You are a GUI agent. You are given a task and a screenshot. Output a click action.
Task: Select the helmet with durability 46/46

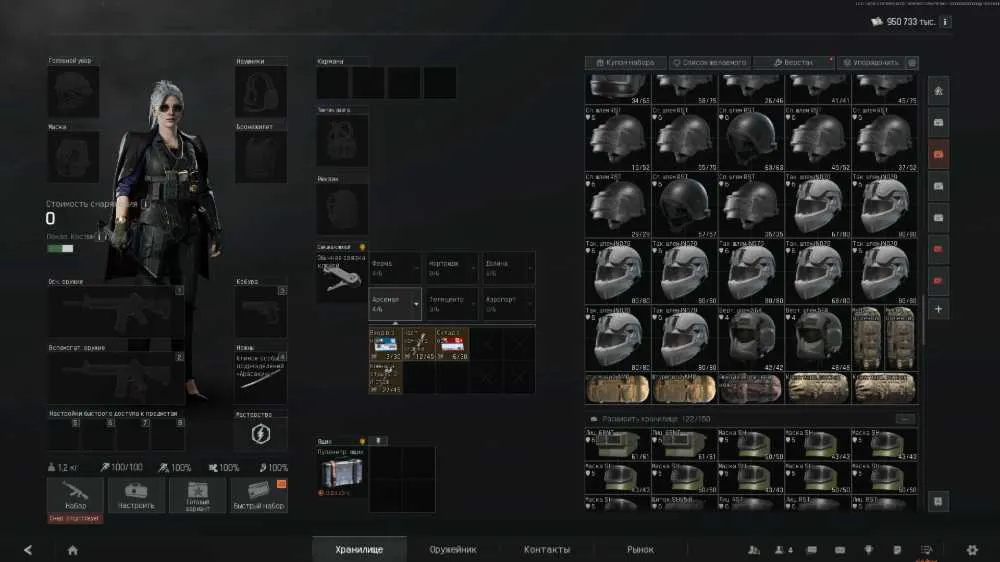coord(818,339)
